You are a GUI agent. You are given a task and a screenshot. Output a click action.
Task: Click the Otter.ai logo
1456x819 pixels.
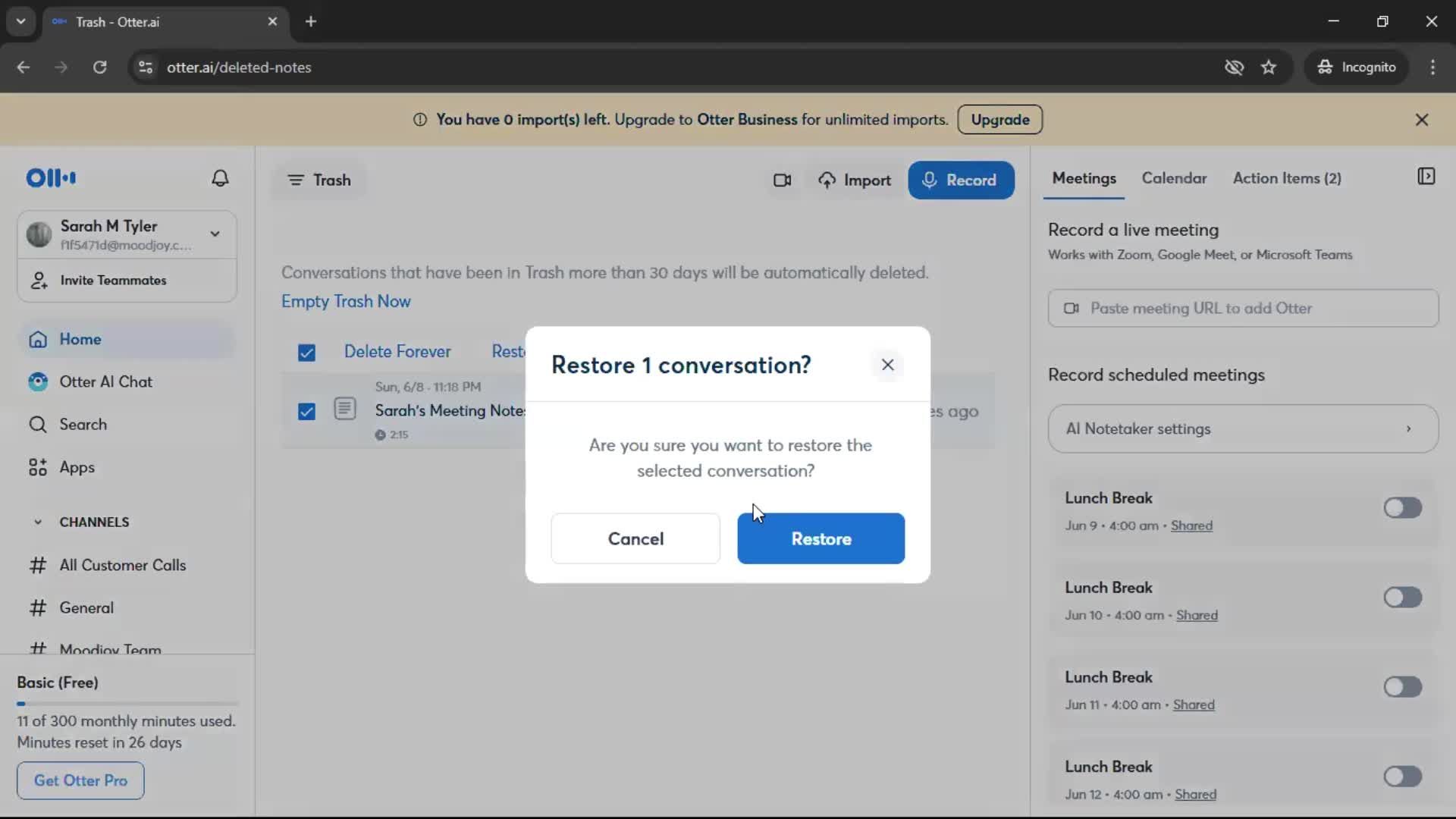pos(51,178)
